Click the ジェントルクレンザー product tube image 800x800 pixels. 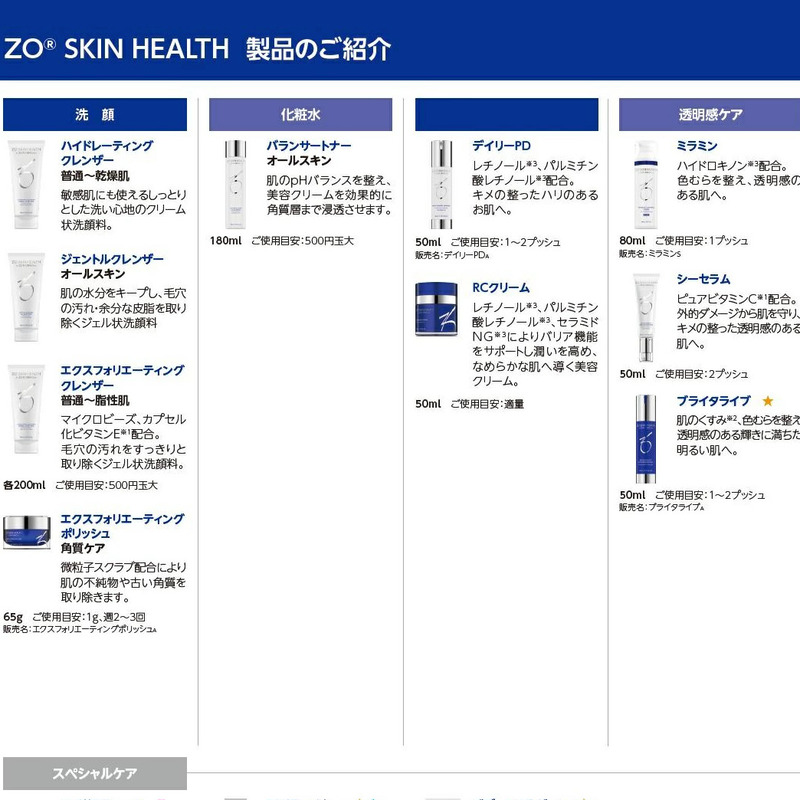[26, 297]
